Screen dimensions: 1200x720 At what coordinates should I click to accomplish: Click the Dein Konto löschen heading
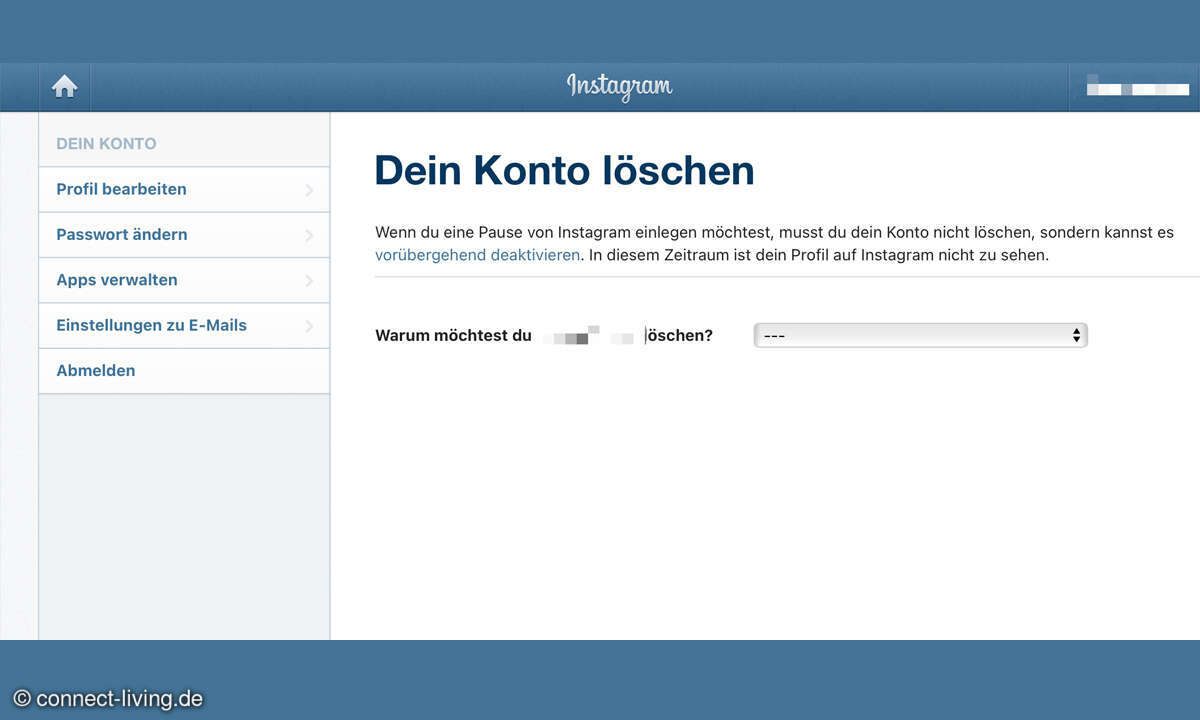pos(564,171)
